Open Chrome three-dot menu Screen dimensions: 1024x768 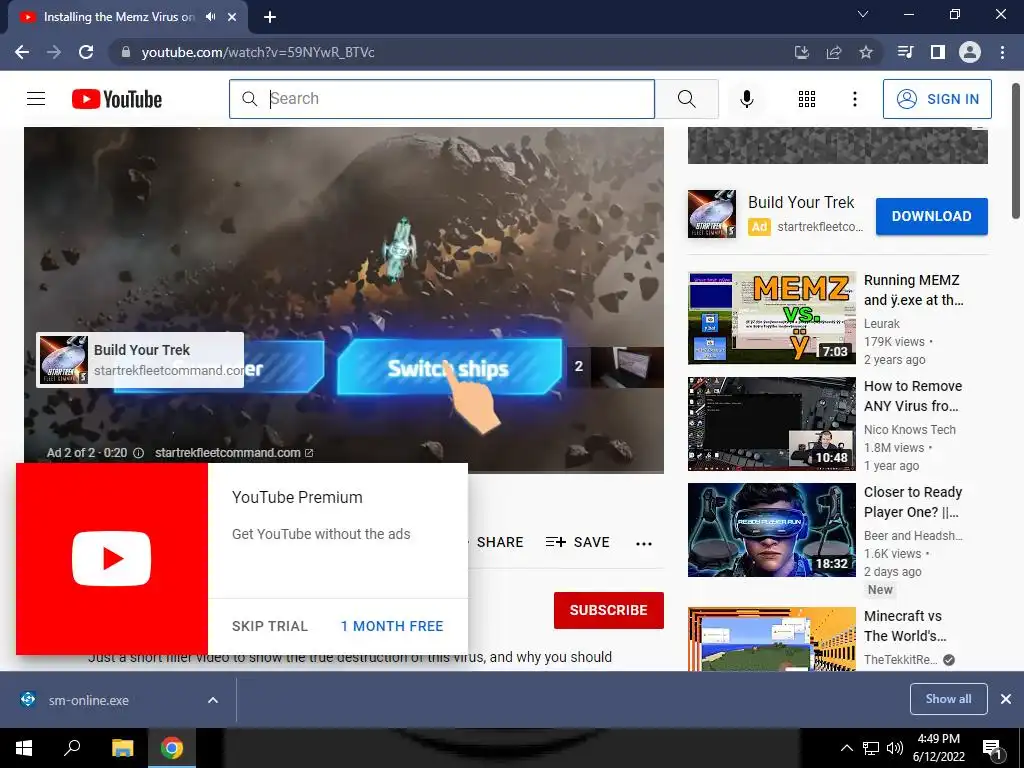coord(1002,52)
